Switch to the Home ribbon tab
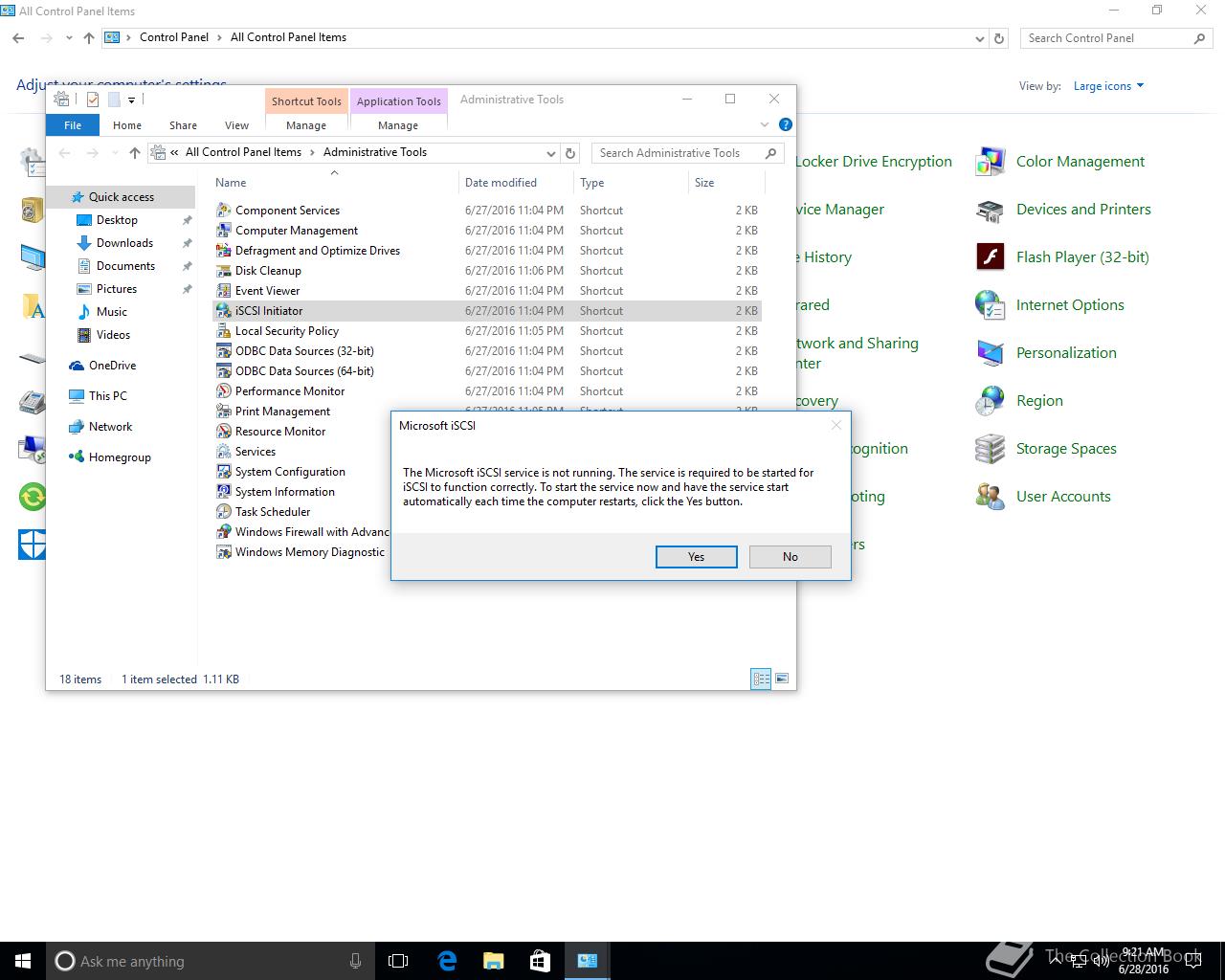Screen dimensions: 1225x980 [x=126, y=125]
